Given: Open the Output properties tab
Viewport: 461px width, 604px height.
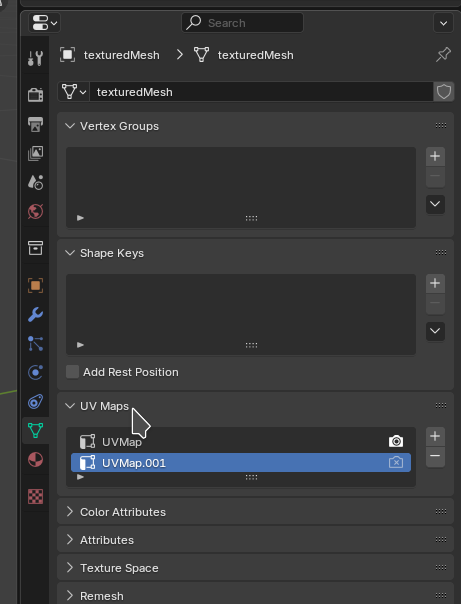Looking at the screenshot, I should point(35,124).
